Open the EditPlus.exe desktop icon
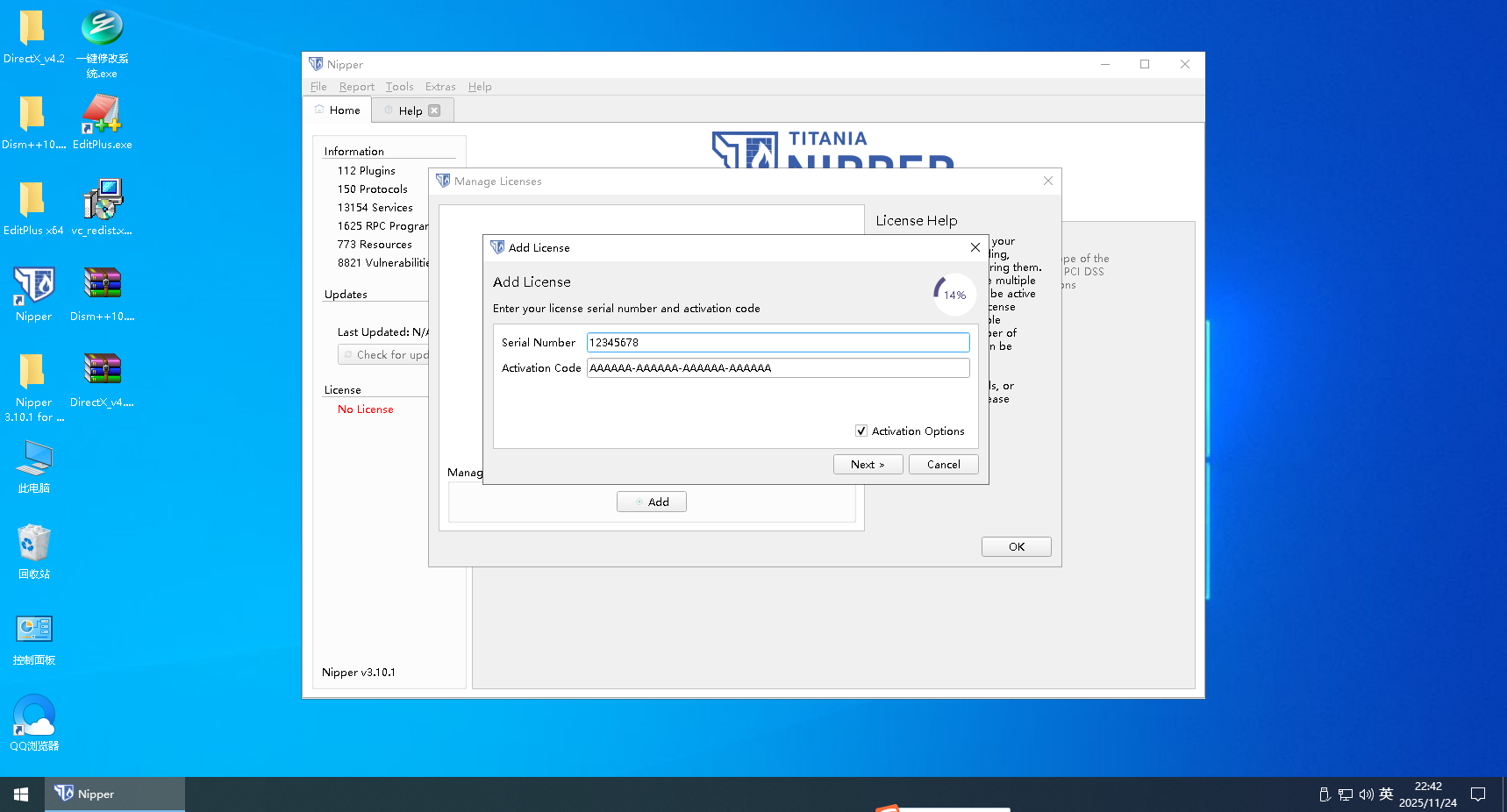This screenshot has width=1507, height=812. (x=102, y=115)
